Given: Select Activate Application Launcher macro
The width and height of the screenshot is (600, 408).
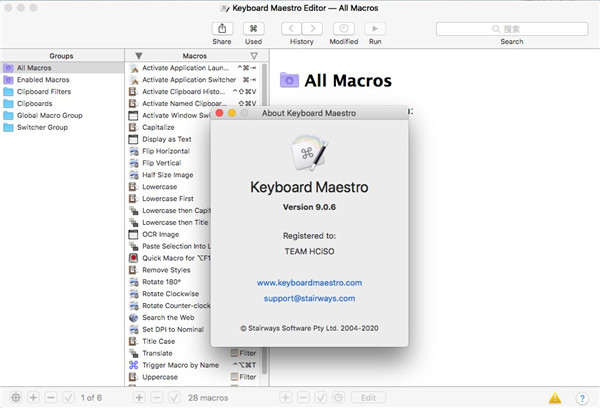Looking at the screenshot, I should point(194,68).
